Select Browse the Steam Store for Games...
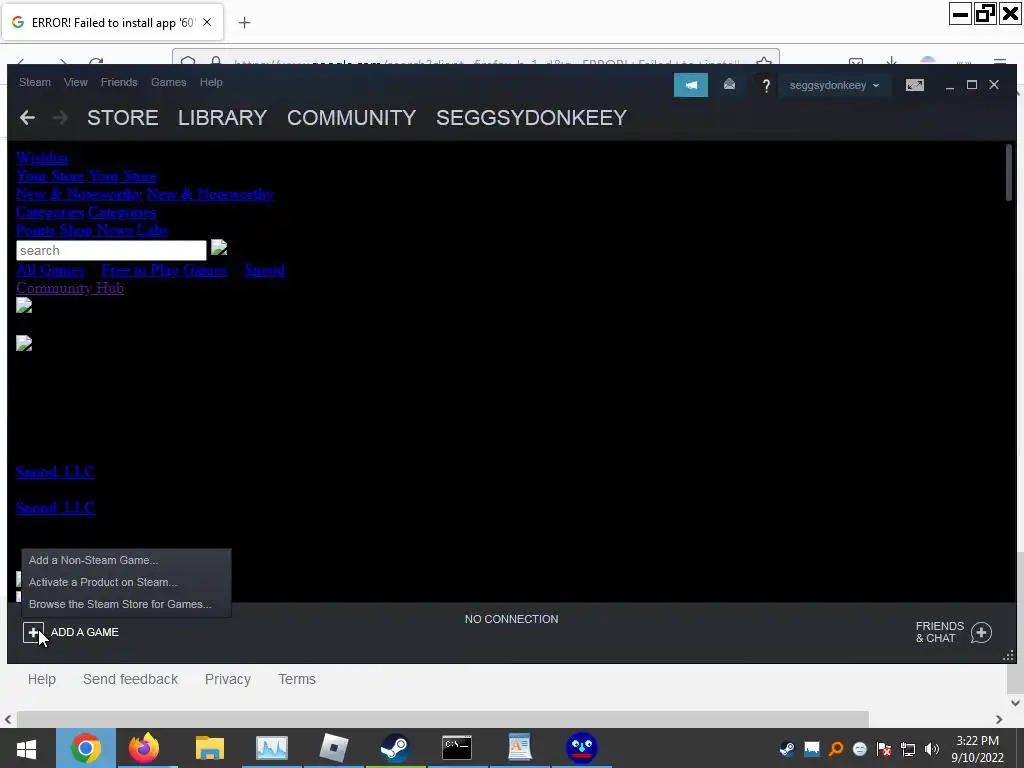Viewport: 1024px width, 768px height. tap(126, 604)
